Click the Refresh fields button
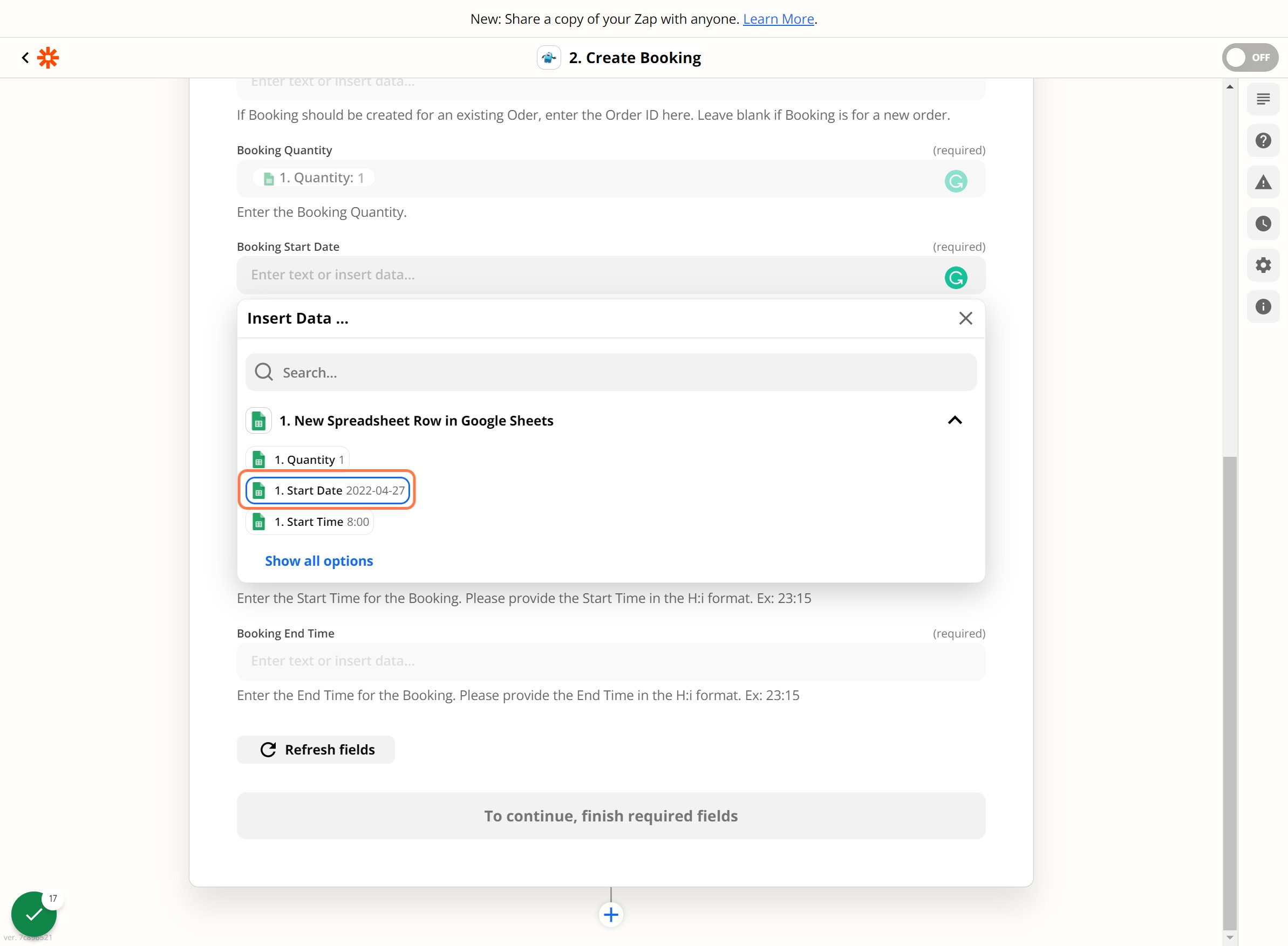1288x946 pixels. (x=316, y=750)
